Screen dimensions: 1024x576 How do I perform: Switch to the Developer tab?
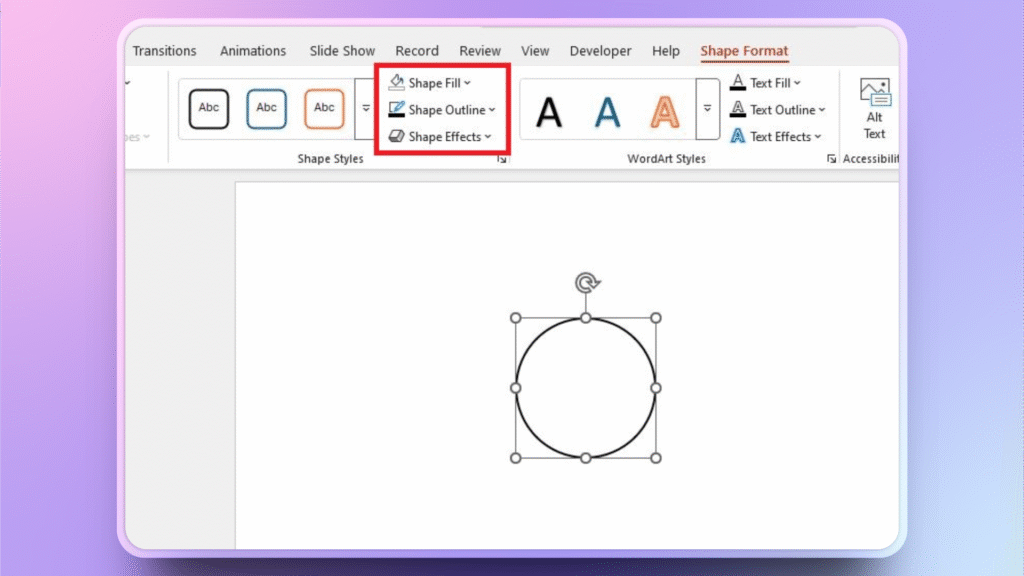pyautogui.click(x=600, y=50)
